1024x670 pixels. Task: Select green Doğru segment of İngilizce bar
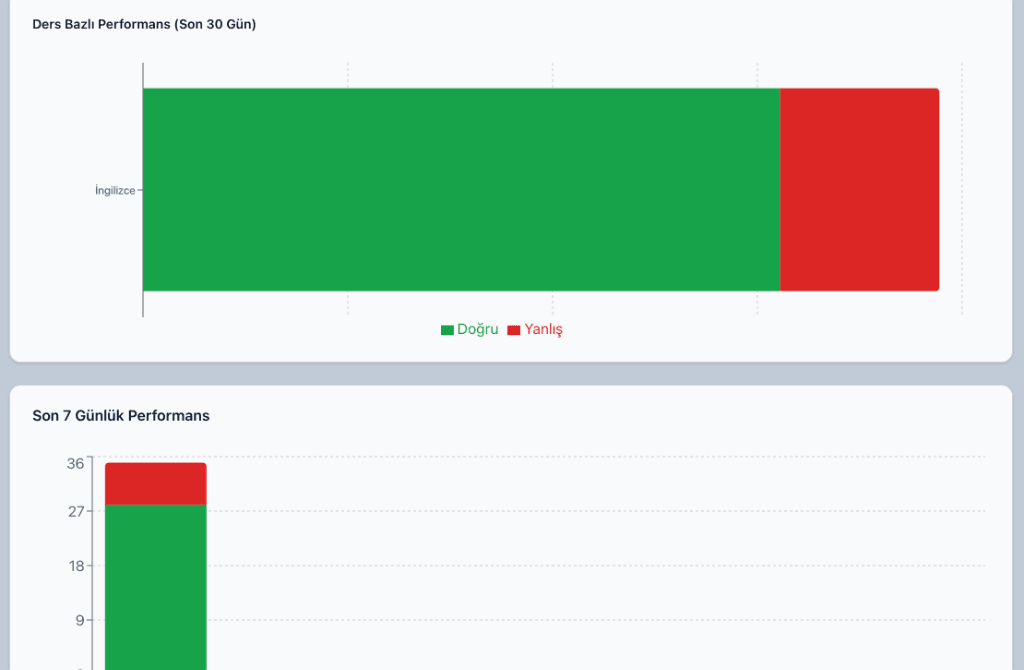coord(460,190)
